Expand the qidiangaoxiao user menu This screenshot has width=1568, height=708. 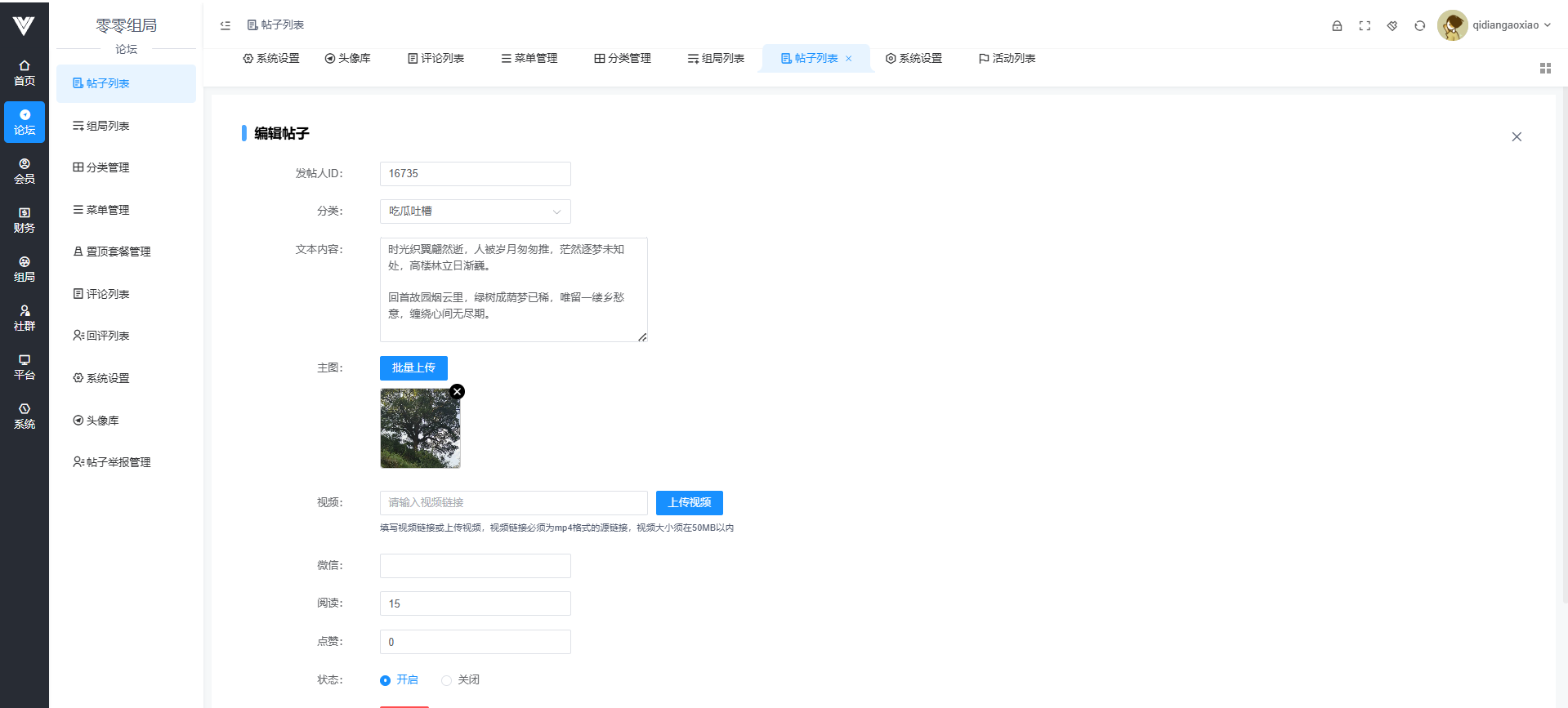tap(1494, 25)
